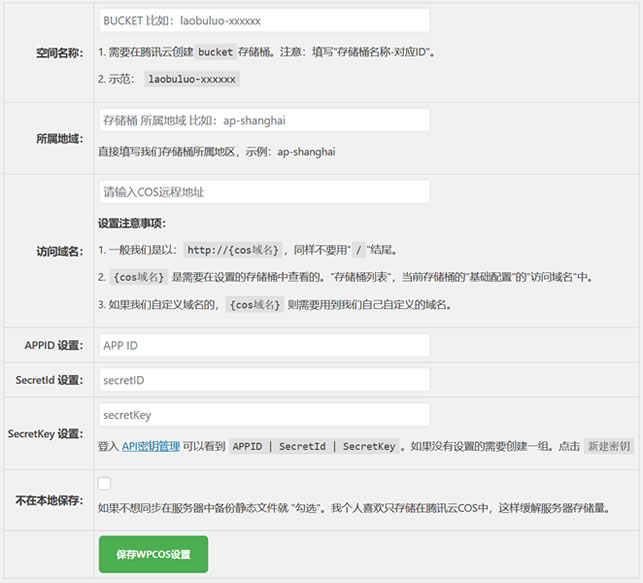Click the hint about backing up static files
This screenshot has width=643, height=583.
click(355, 508)
